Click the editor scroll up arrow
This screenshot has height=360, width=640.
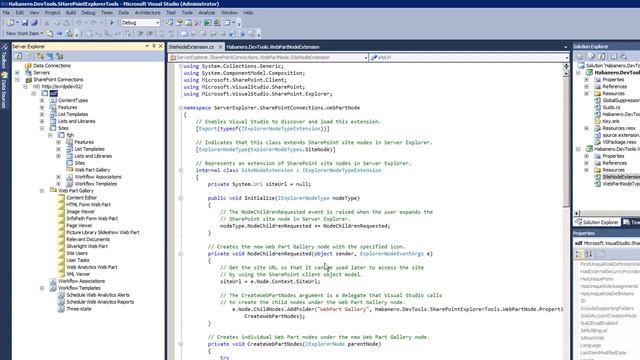click(x=566, y=74)
